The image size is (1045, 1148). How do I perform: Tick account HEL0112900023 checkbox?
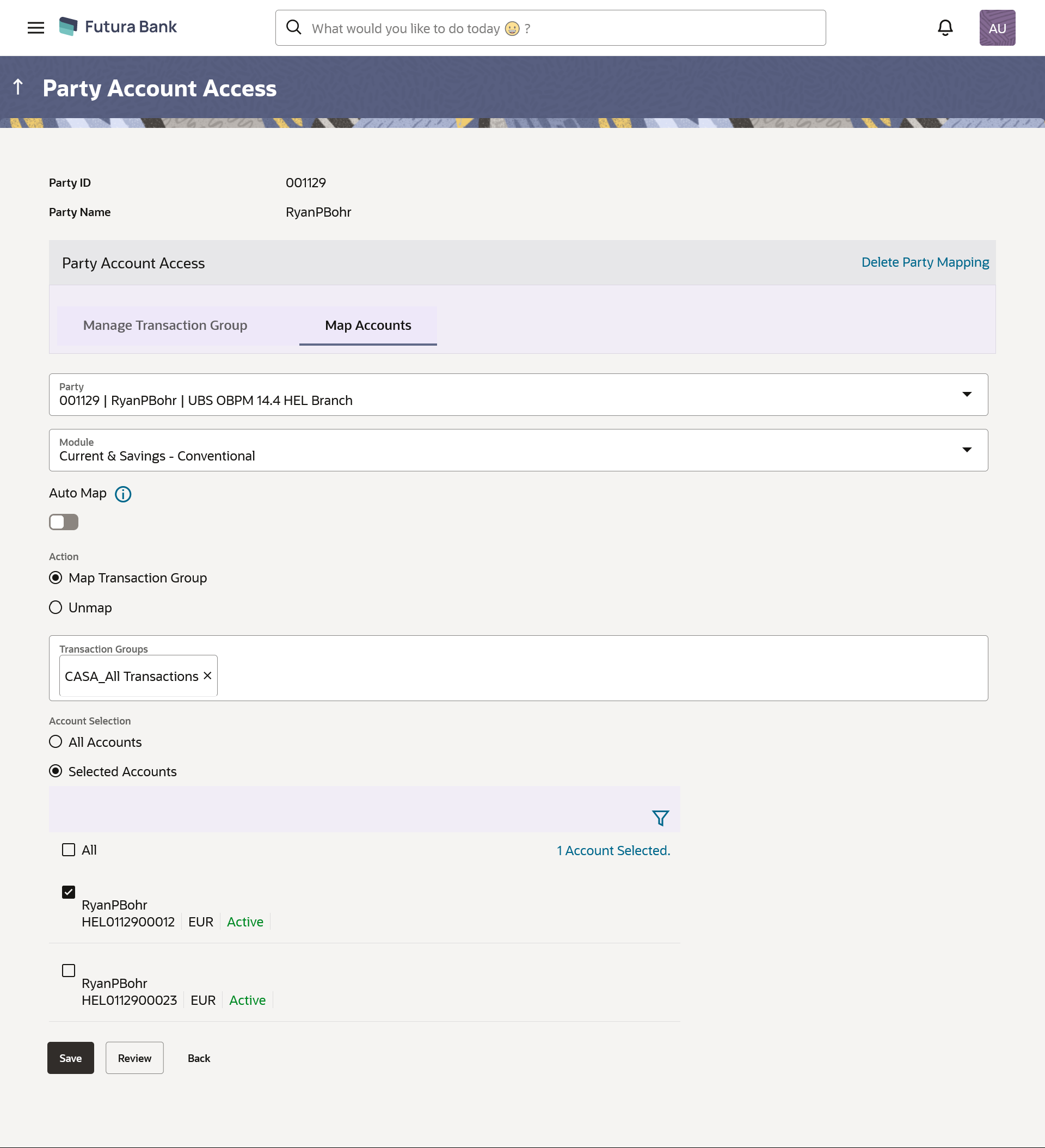point(69,971)
